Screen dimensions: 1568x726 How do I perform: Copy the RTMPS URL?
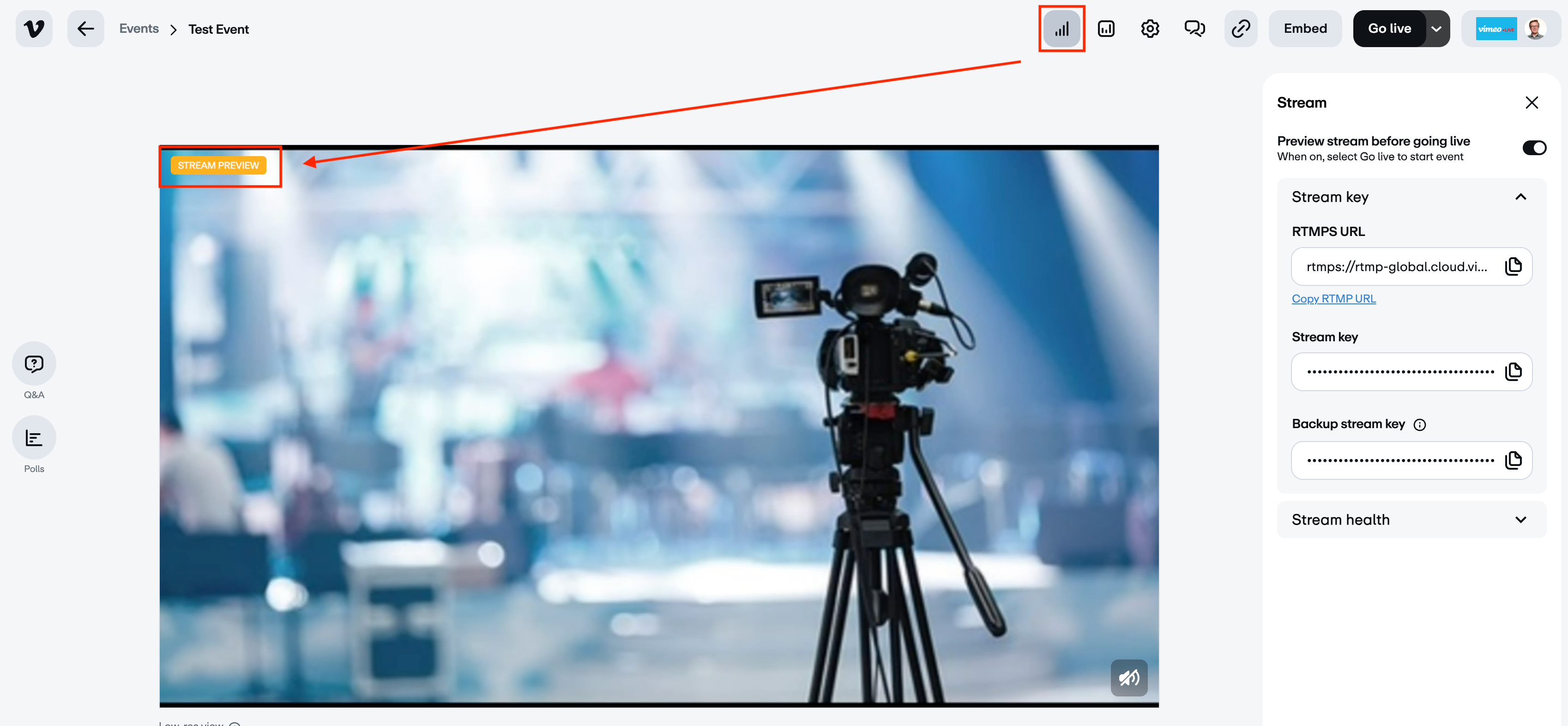(x=1513, y=267)
